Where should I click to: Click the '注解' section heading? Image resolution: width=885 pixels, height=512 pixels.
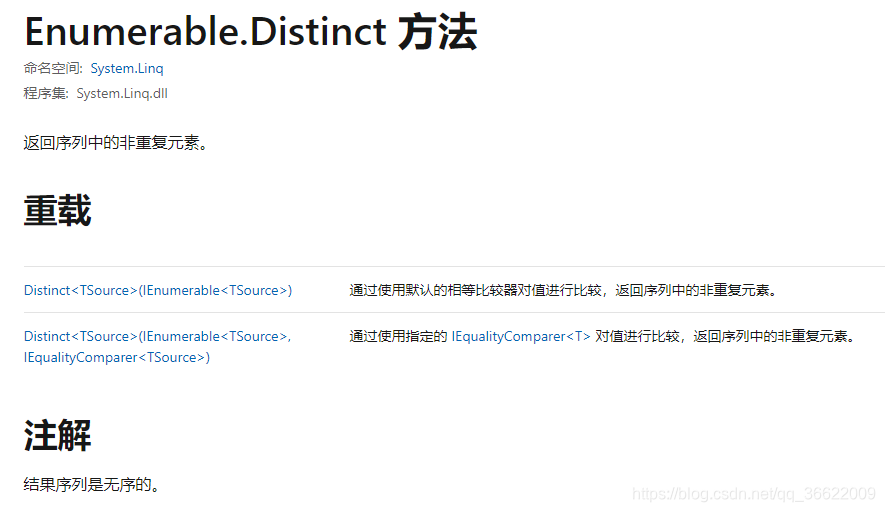57,435
